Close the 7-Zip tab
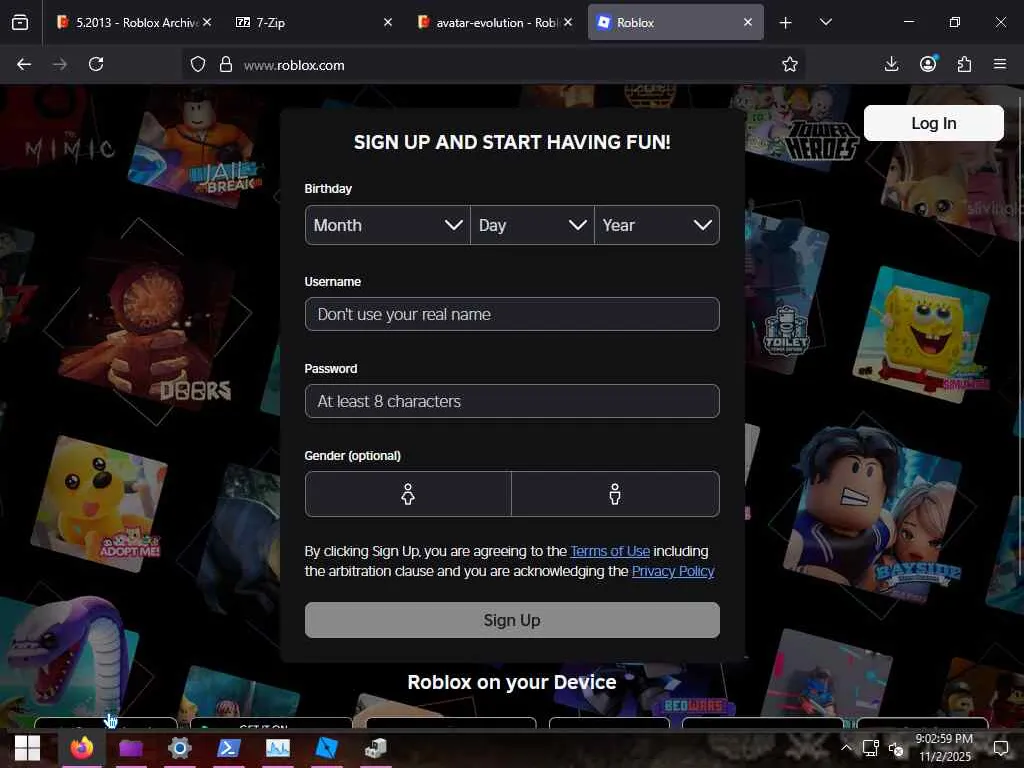The height and width of the screenshot is (768, 1024). [x=388, y=22]
